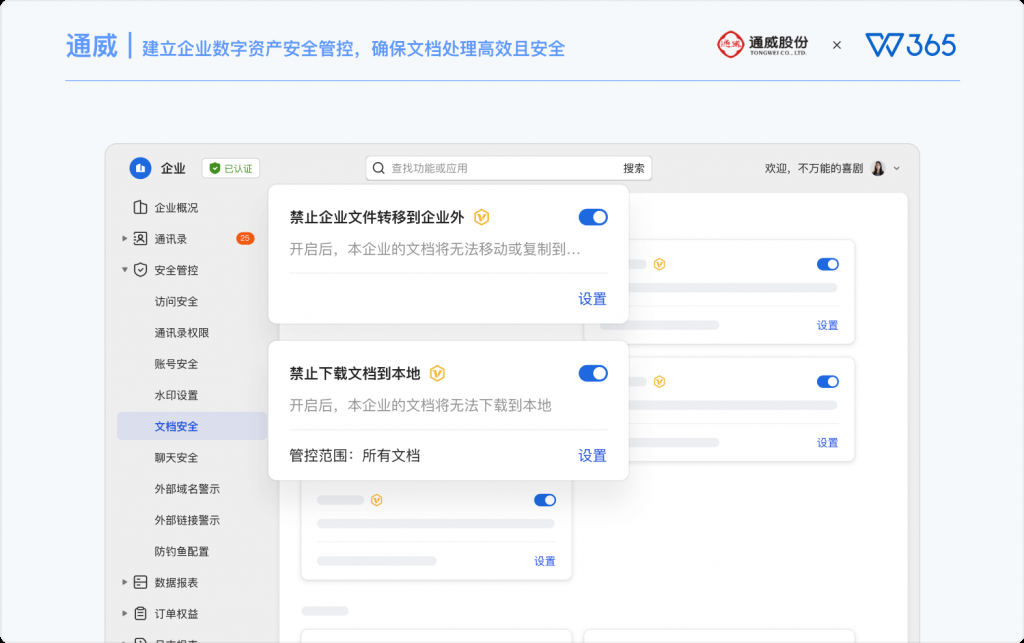Click 开启后,本企业的文档将无法移动或复制到… description
The image size is (1024, 643).
[435, 249]
